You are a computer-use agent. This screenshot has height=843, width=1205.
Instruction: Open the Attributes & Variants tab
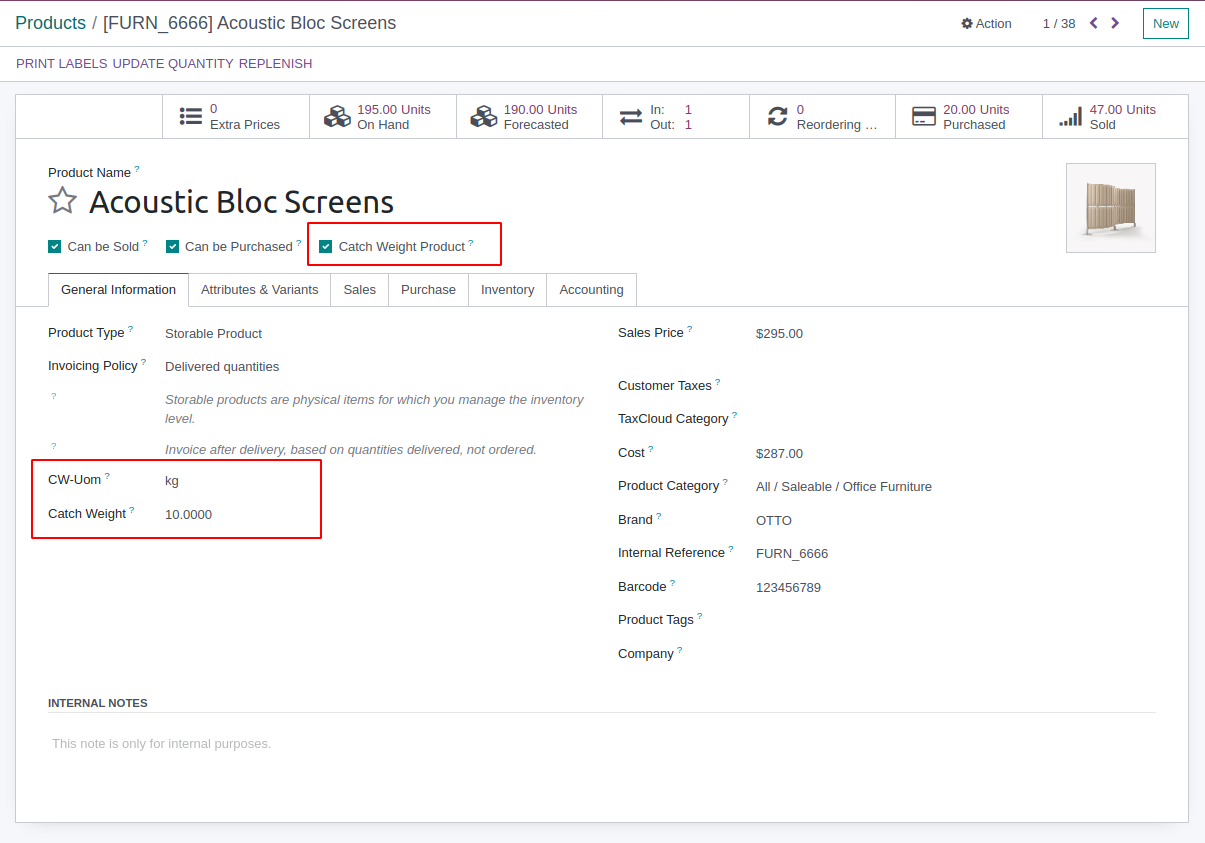coord(259,290)
